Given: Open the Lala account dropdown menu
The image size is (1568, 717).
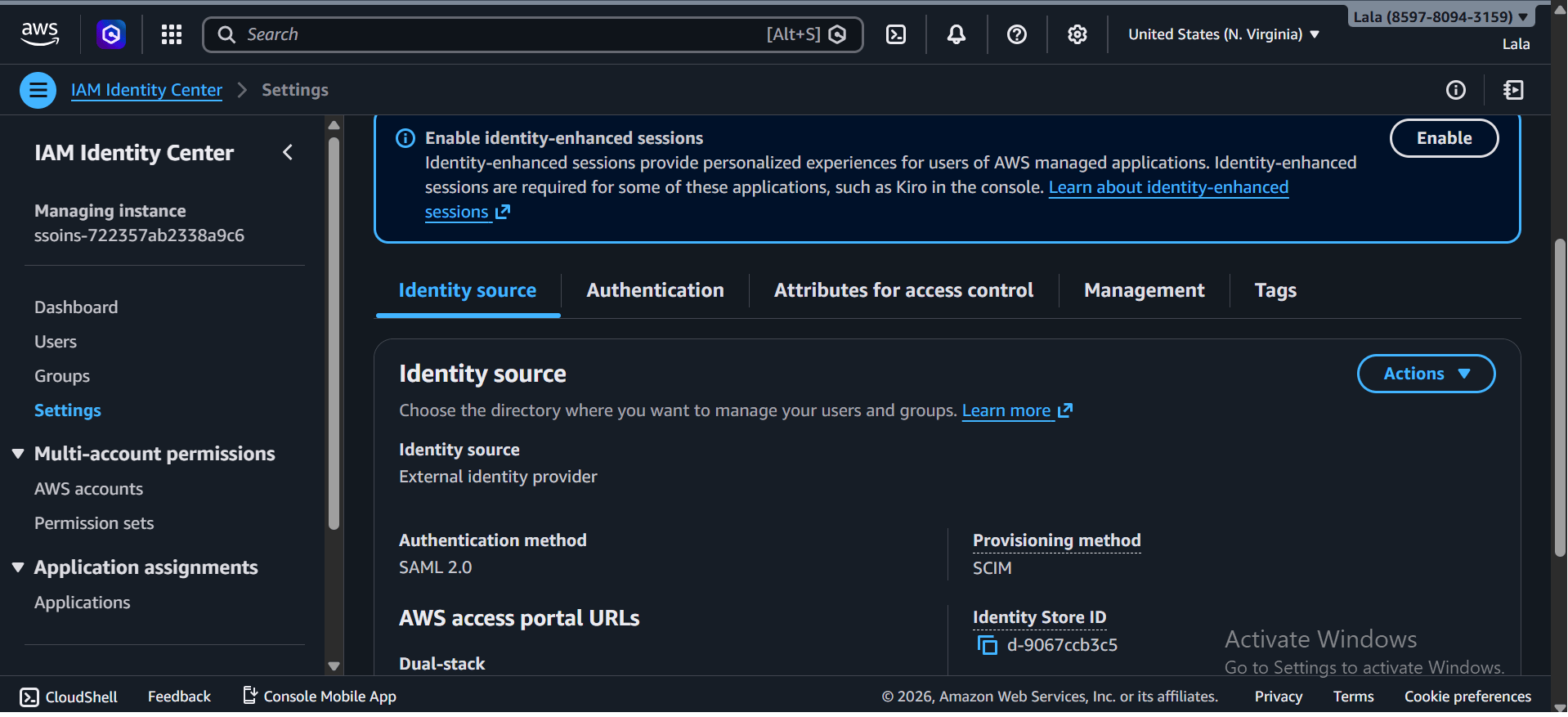Looking at the screenshot, I should tap(1441, 16).
